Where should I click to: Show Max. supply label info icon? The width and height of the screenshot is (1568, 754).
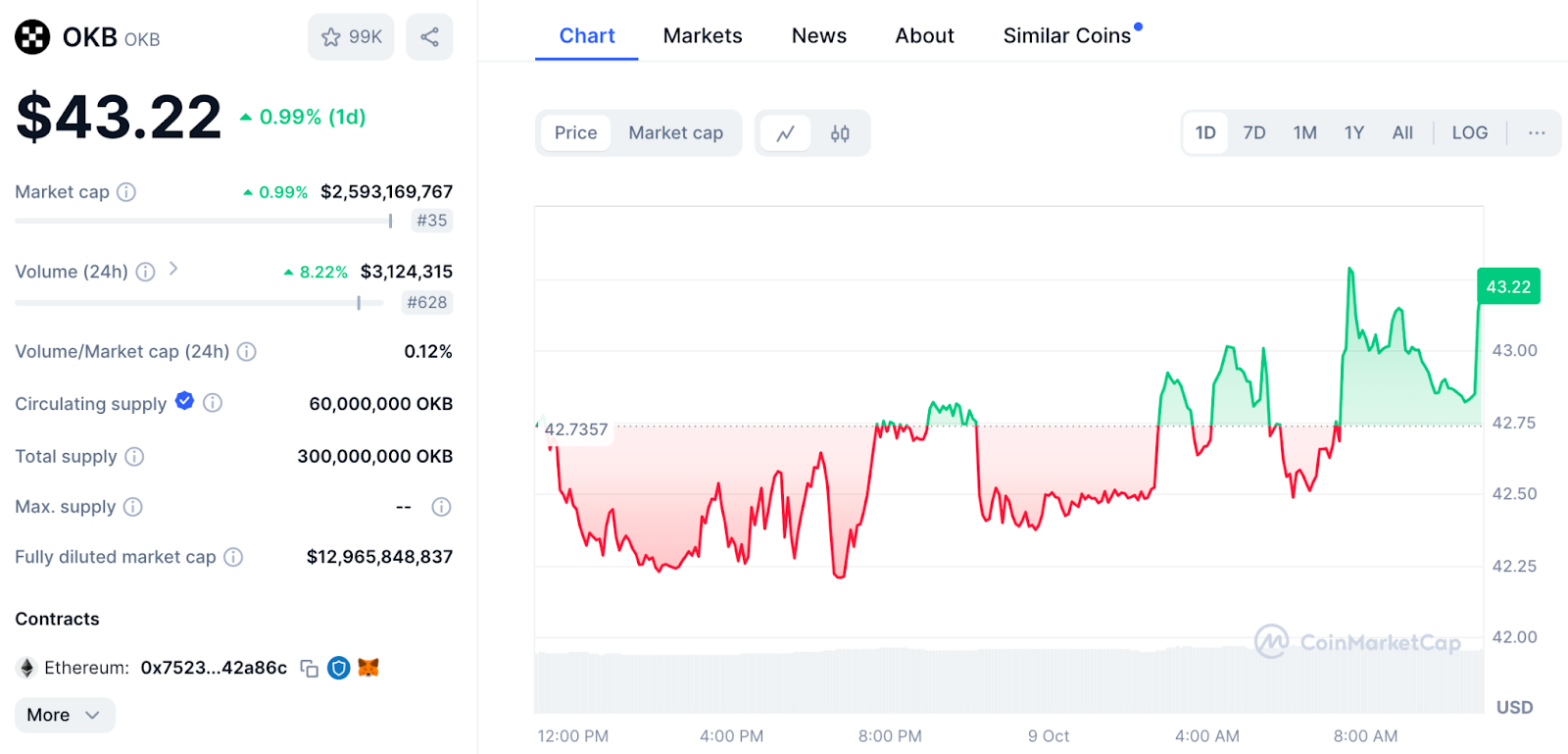pos(132,507)
